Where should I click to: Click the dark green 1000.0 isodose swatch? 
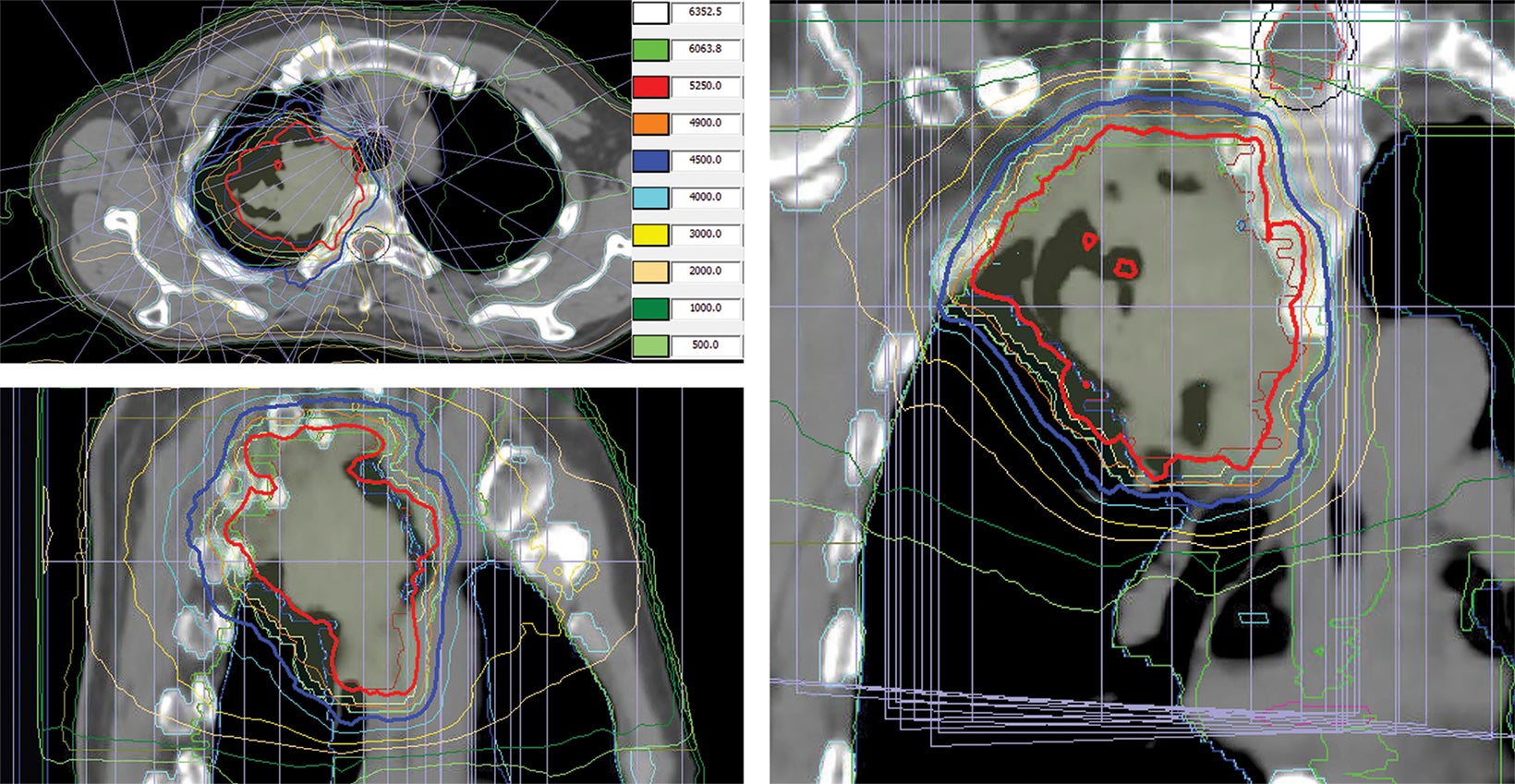(650, 308)
